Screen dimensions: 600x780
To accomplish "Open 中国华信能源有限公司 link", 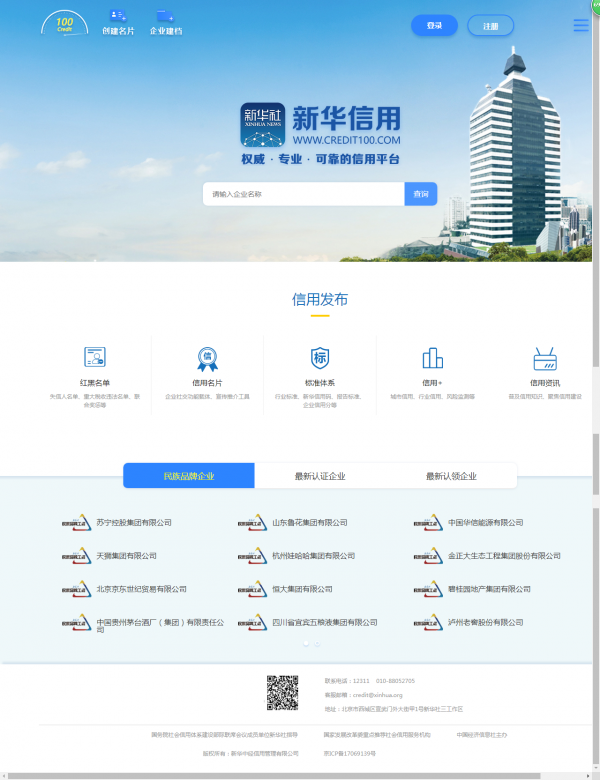I will pos(486,523).
